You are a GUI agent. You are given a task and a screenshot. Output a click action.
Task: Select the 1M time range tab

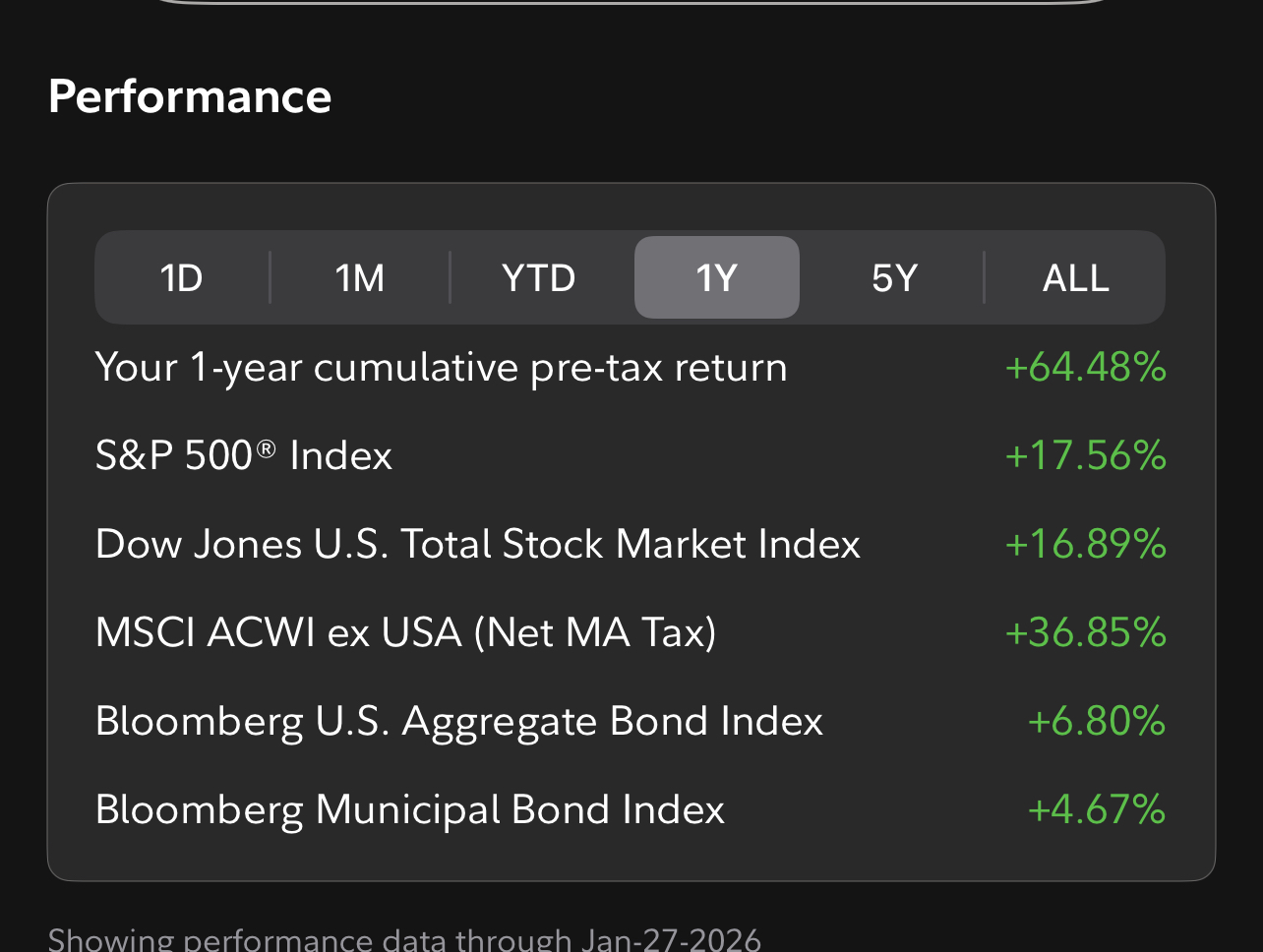(360, 277)
